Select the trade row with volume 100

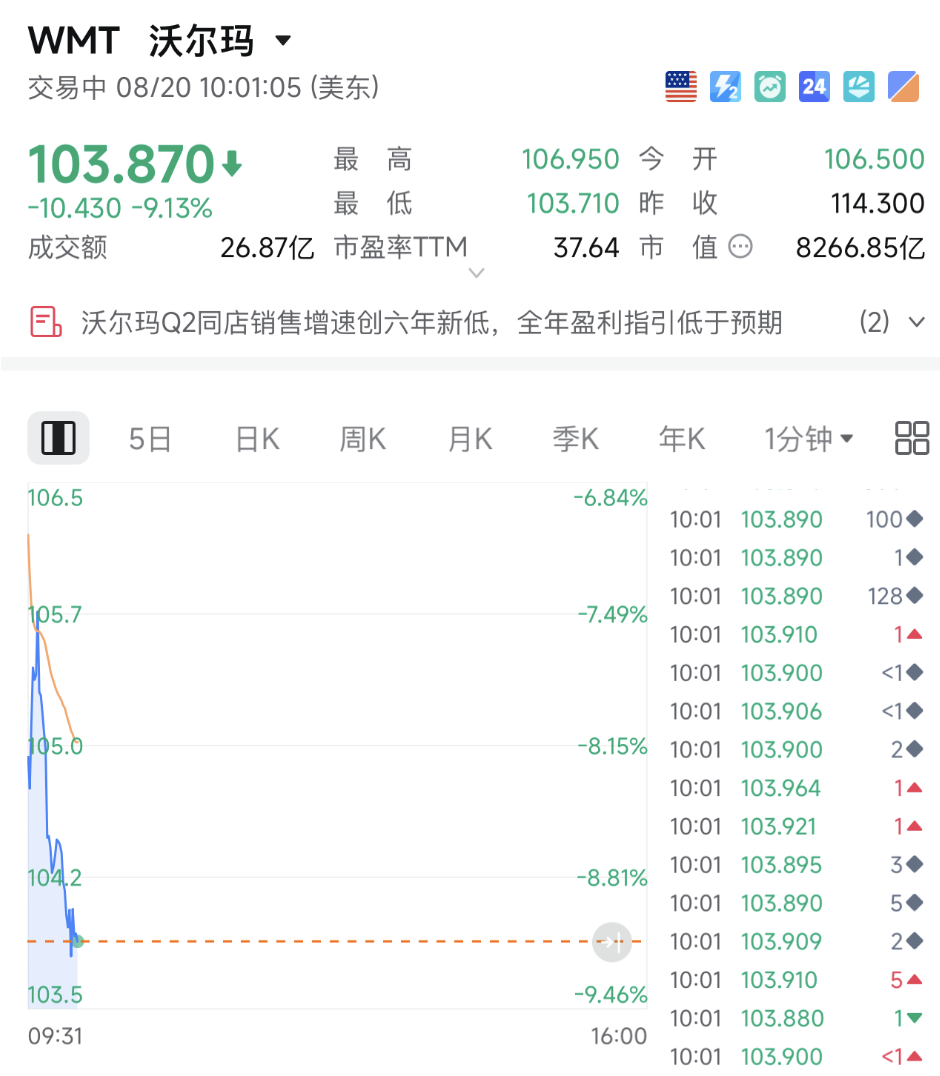tap(797, 519)
